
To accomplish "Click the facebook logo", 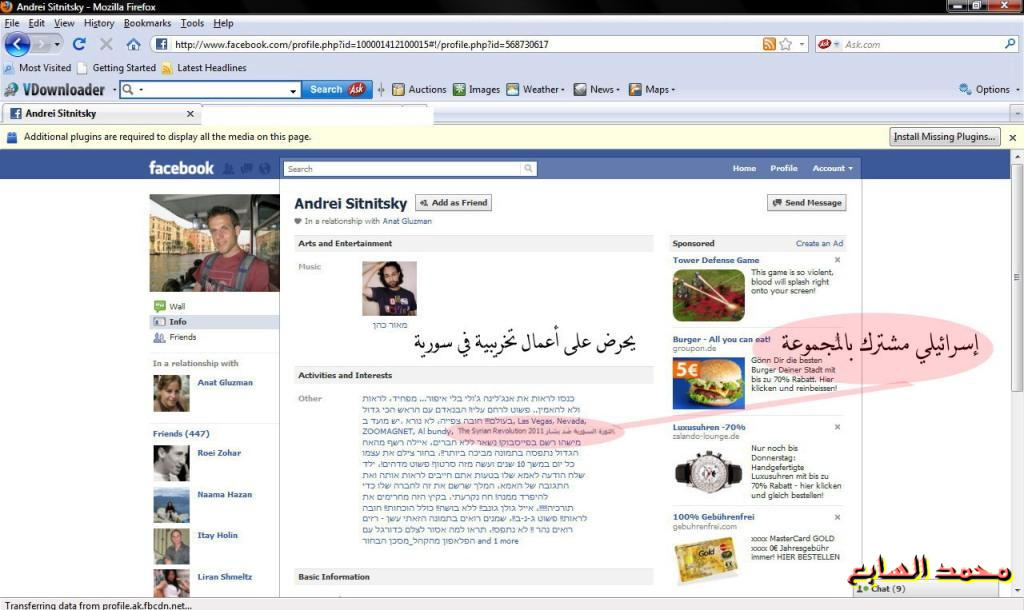I will click(181, 168).
